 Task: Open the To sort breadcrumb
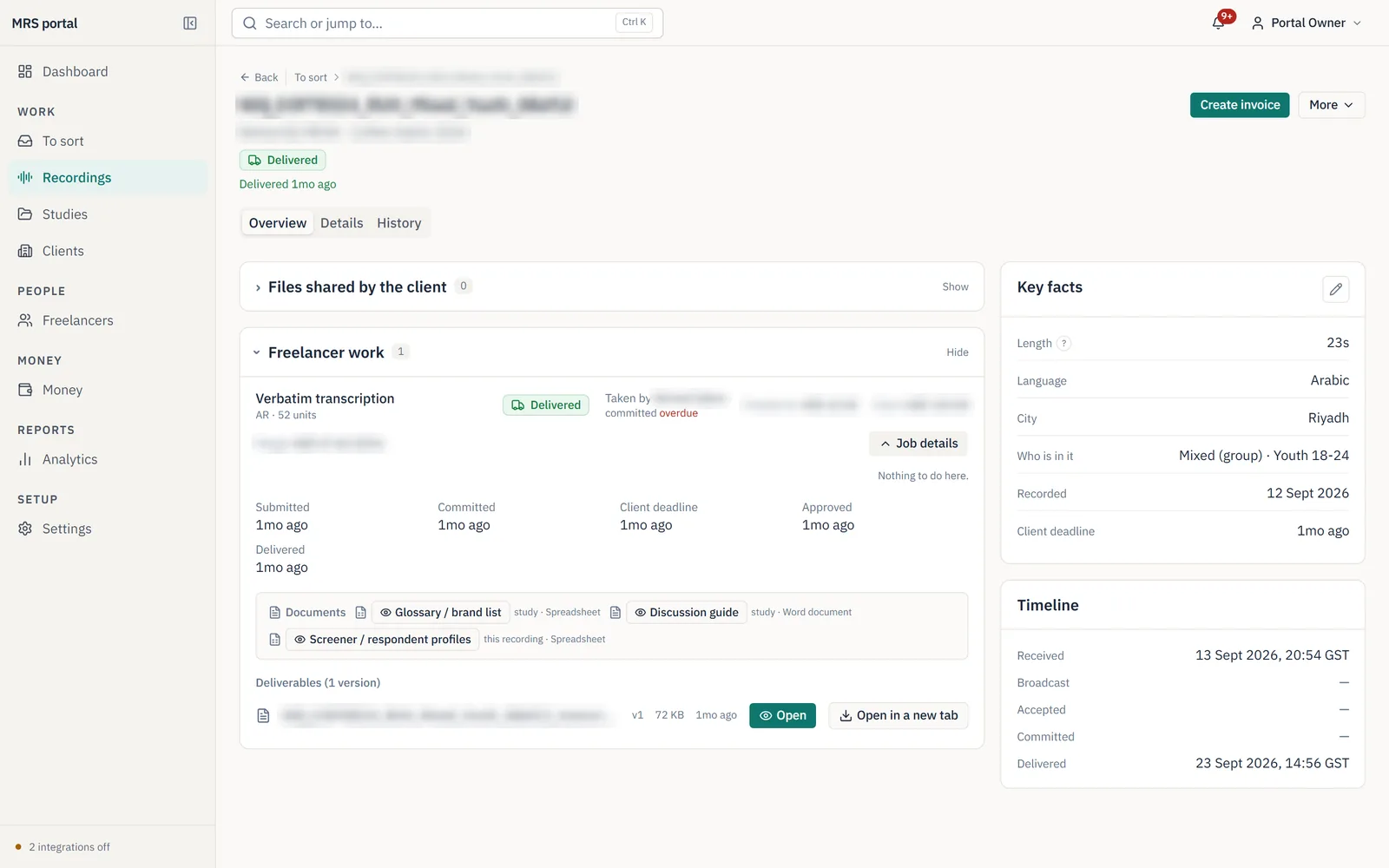[x=311, y=77]
